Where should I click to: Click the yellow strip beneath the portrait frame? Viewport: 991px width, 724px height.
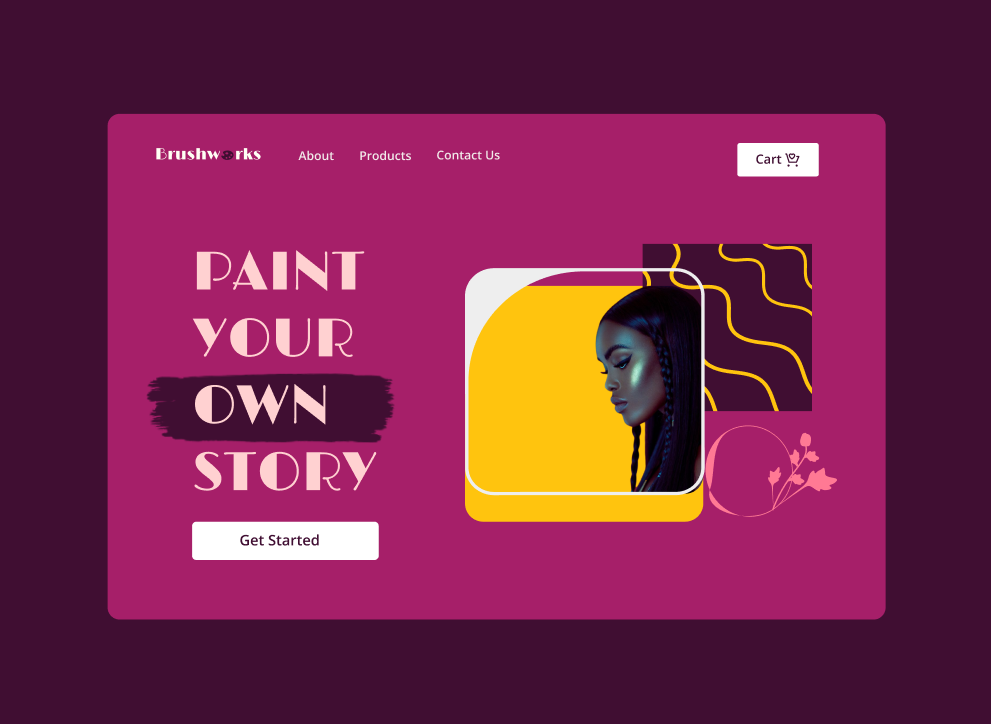pos(583,508)
